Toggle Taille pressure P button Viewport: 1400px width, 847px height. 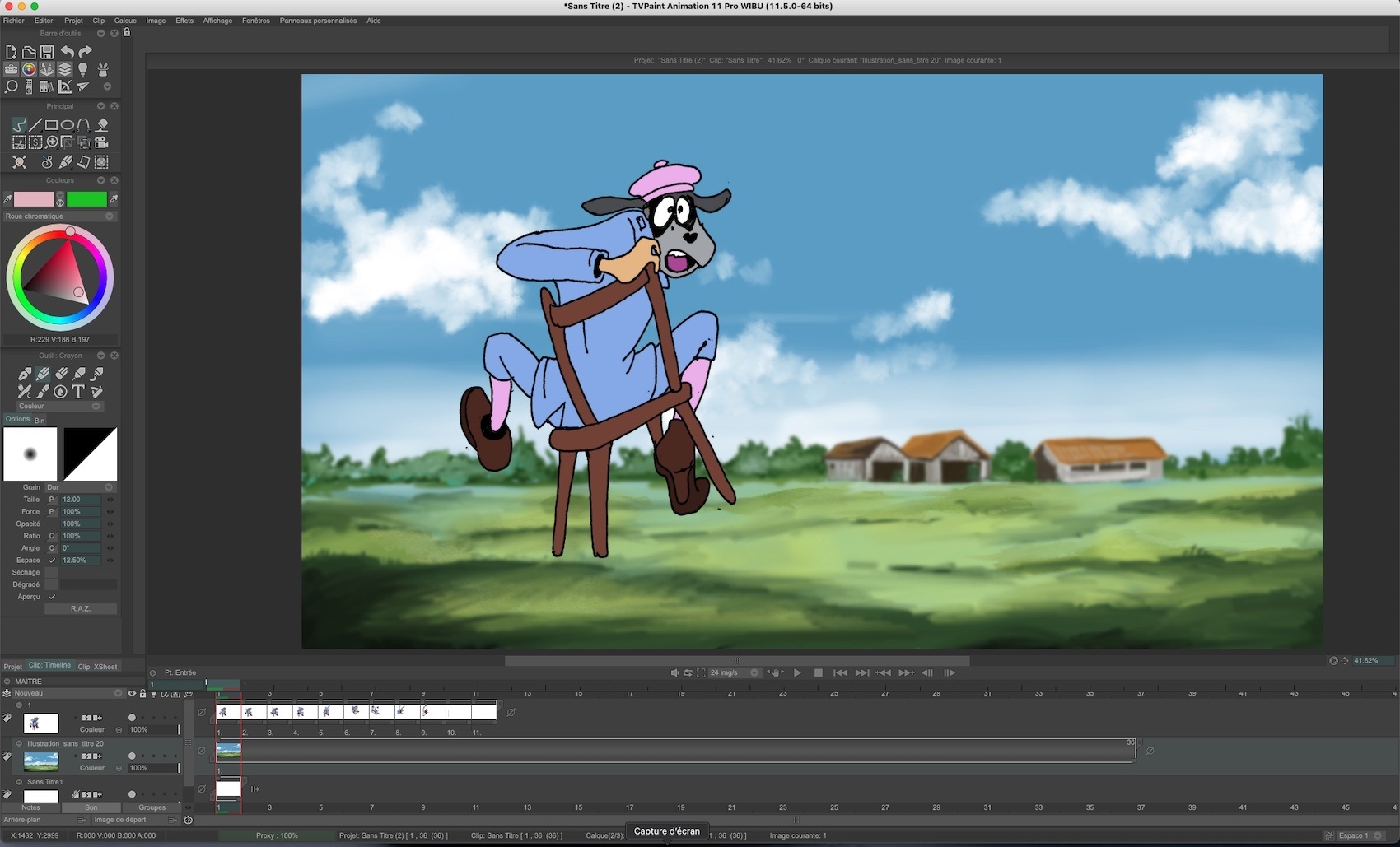pyautogui.click(x=51, y=500)
